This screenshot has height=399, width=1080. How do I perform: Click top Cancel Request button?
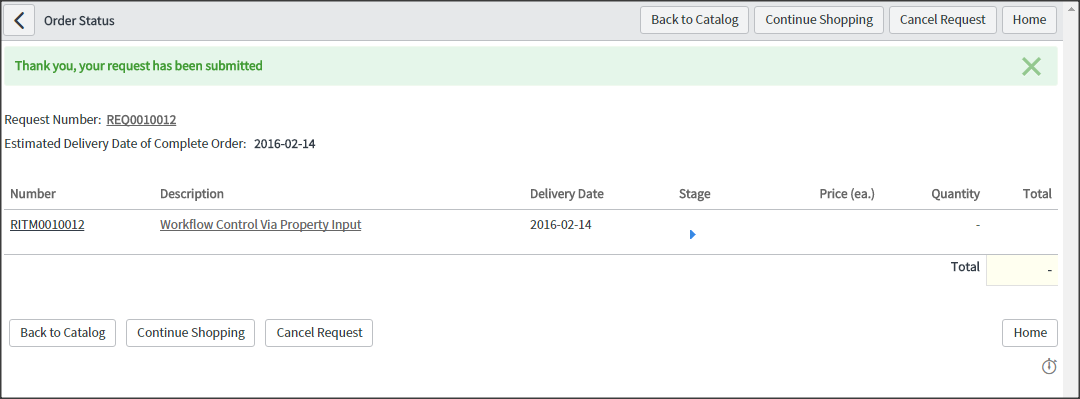tap(943, 20)
